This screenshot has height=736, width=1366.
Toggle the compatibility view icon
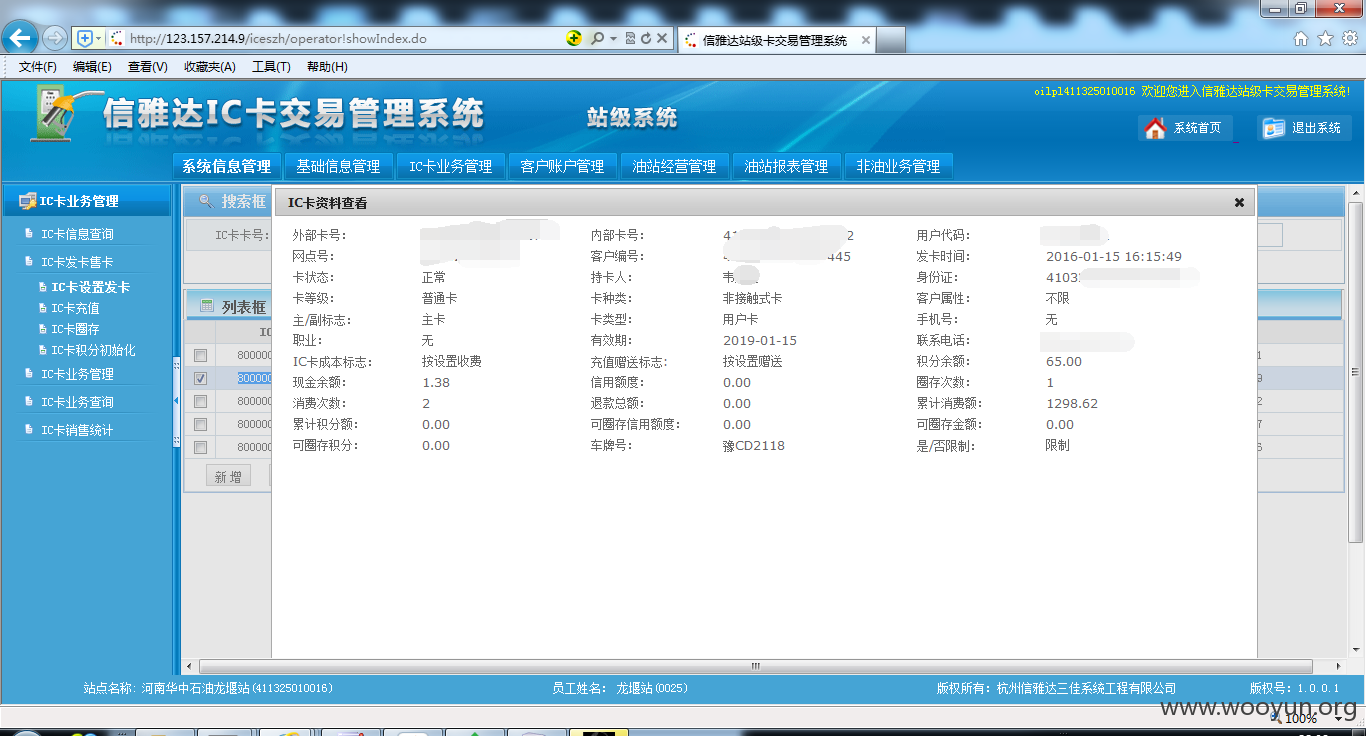click(x=631, y=38)
